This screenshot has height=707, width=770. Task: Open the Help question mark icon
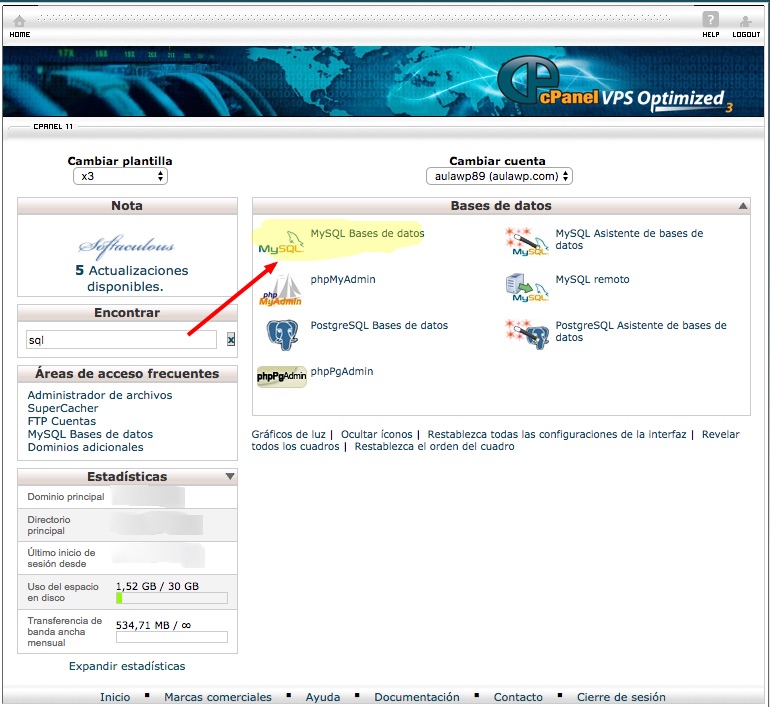pos(710,20)
